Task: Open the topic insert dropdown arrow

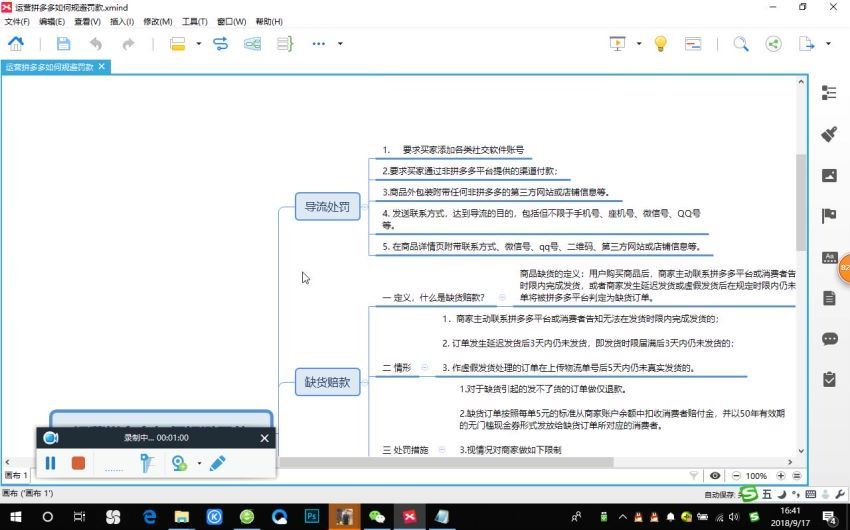Action: pos(198,43)
